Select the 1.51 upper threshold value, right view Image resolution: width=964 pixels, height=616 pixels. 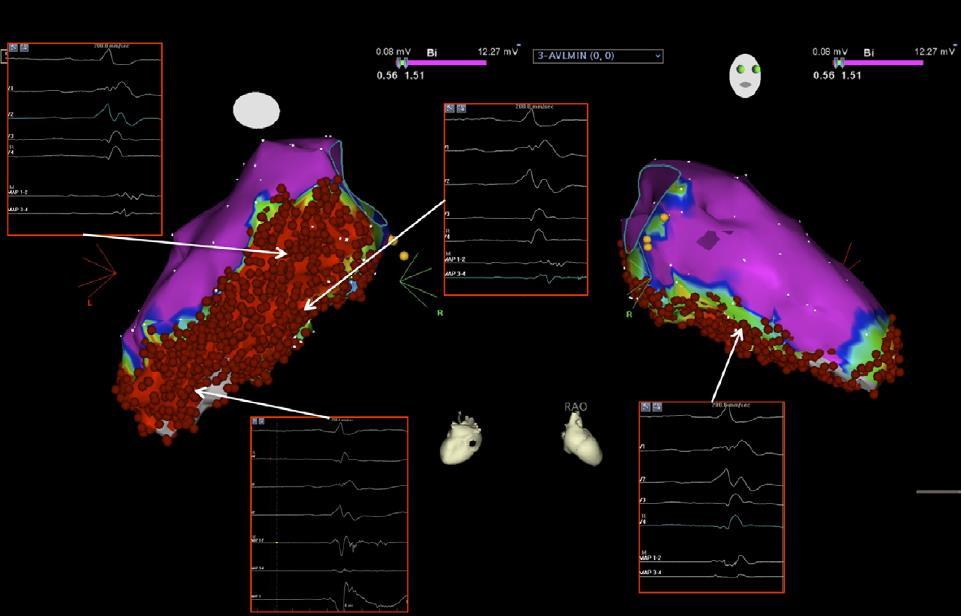pos(851,76)
